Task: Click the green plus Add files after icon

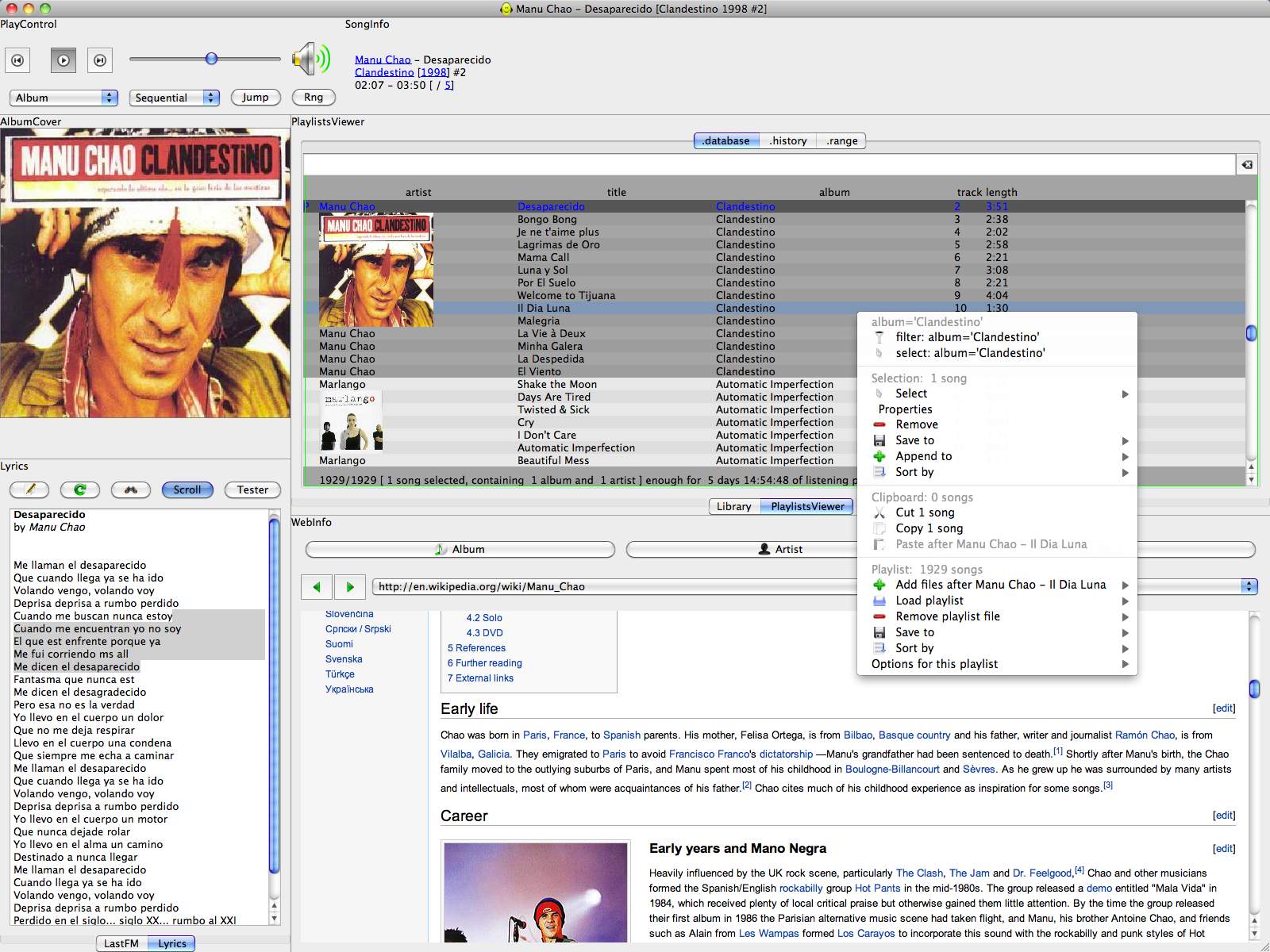Action: coord(879,585)
